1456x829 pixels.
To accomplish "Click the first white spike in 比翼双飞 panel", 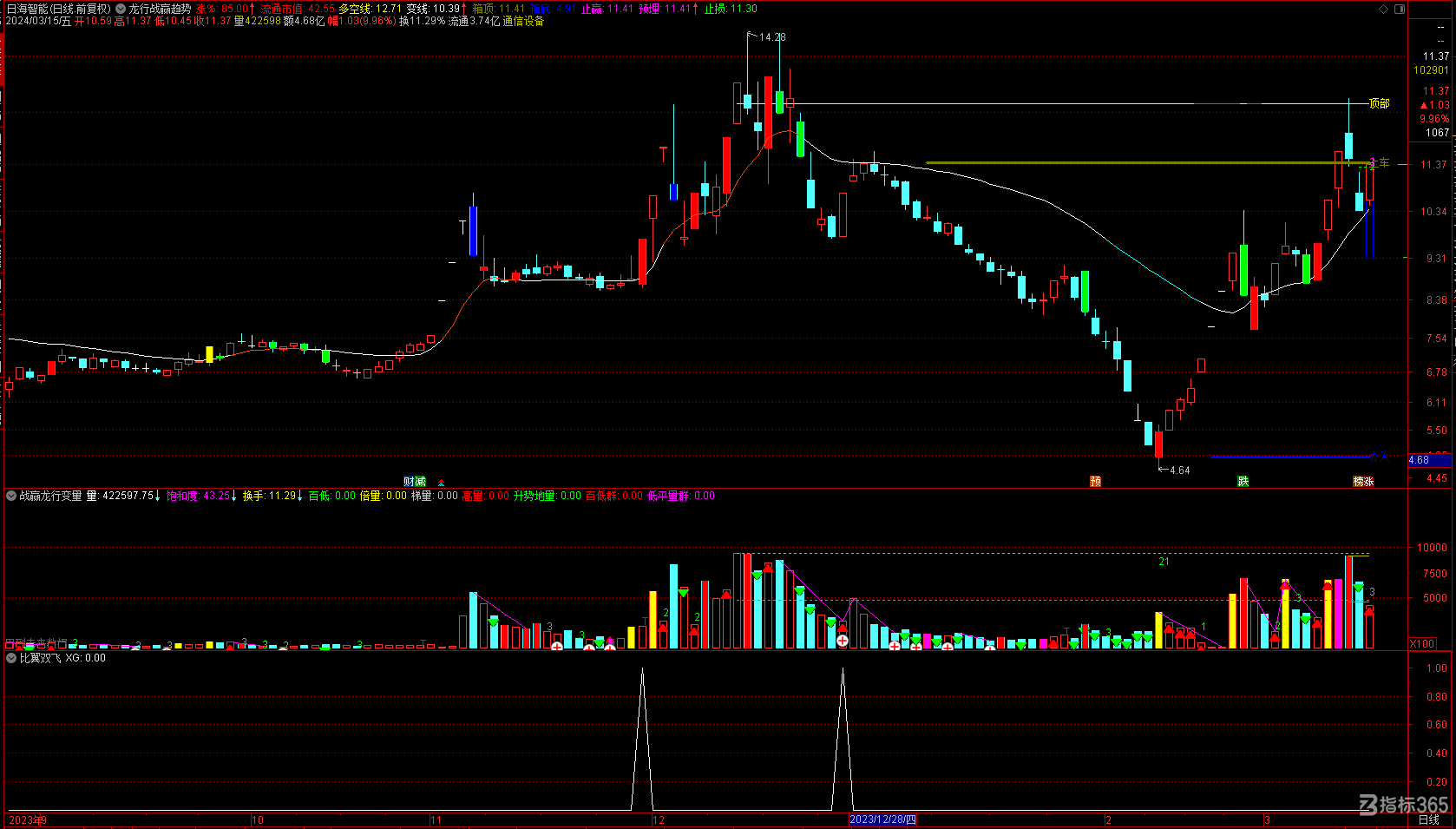I will click(x=642, y=738).
